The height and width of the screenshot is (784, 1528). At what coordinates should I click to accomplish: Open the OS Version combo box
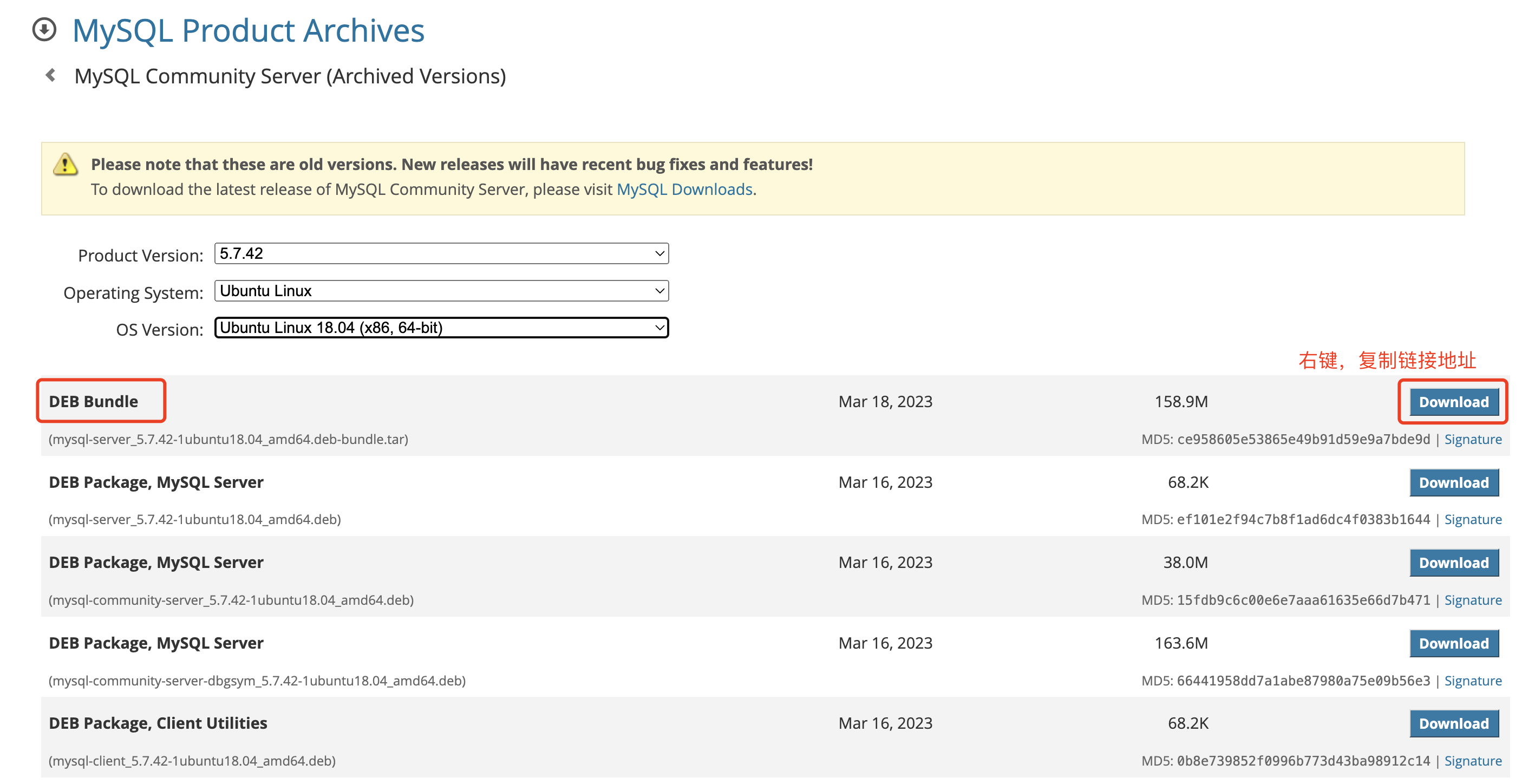tap(441, 328)
